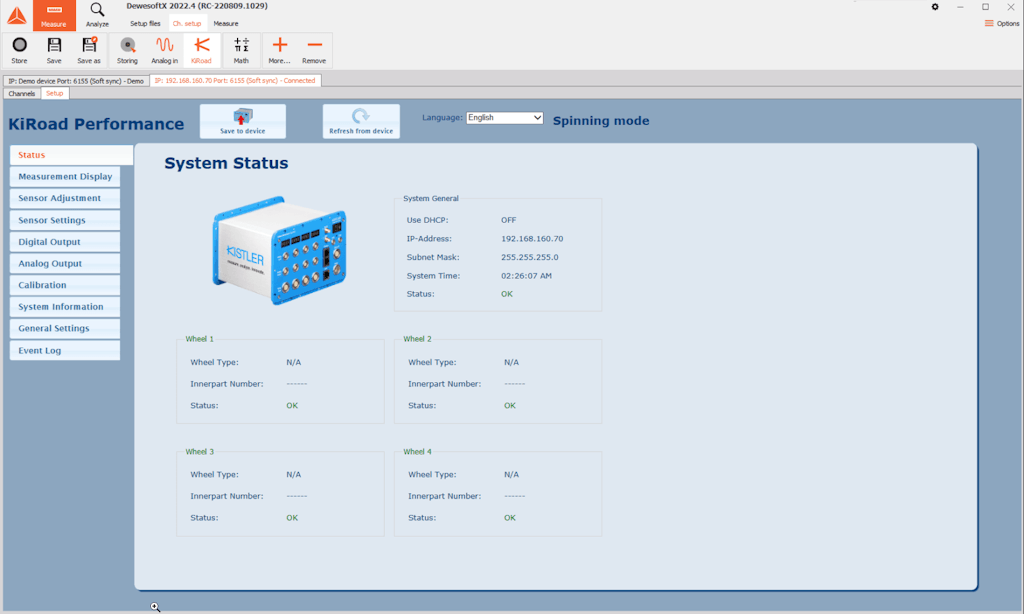The width and height of the screenshot is (1024, 614).
Task: Click Wheel 2 Wheel Type N/A value
Action: pyautogui.click(x=511, y=362)
